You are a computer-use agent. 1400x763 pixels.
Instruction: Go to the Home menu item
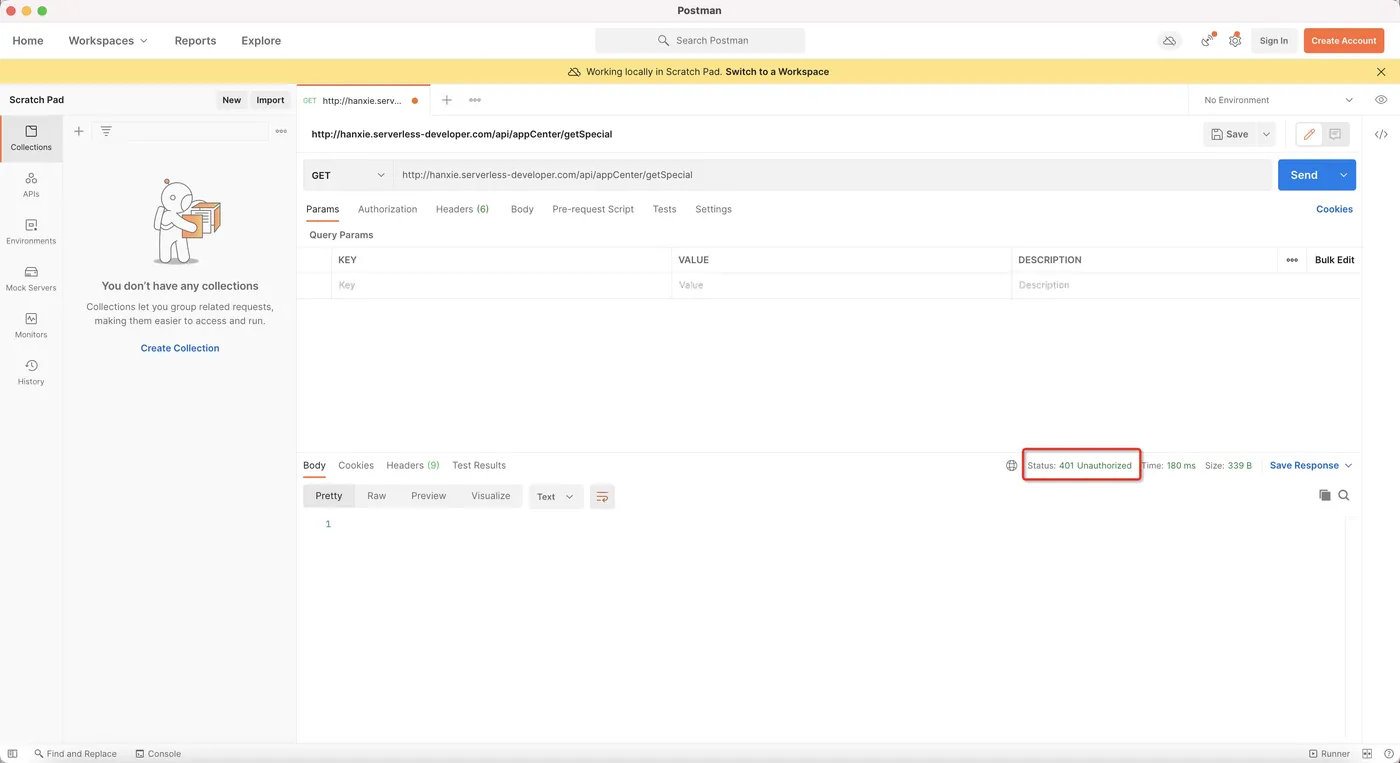[27, 41]
